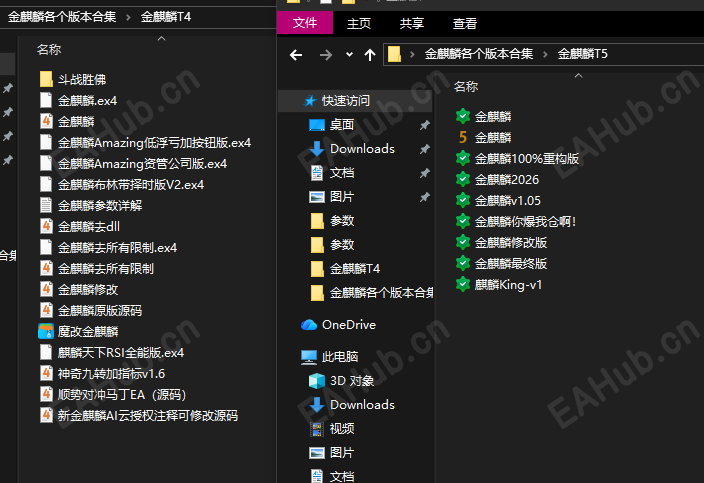Viewport: 704px width, 483px height.
Task: Click 金麒麟各个版本合集 breadcrumb in T4 window
Action: 62,17
